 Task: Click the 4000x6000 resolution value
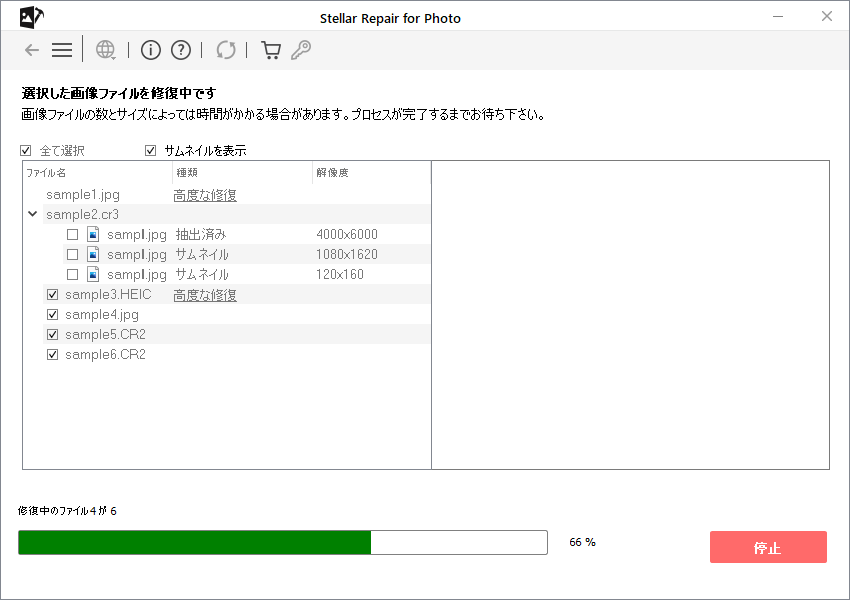[347, 234]
